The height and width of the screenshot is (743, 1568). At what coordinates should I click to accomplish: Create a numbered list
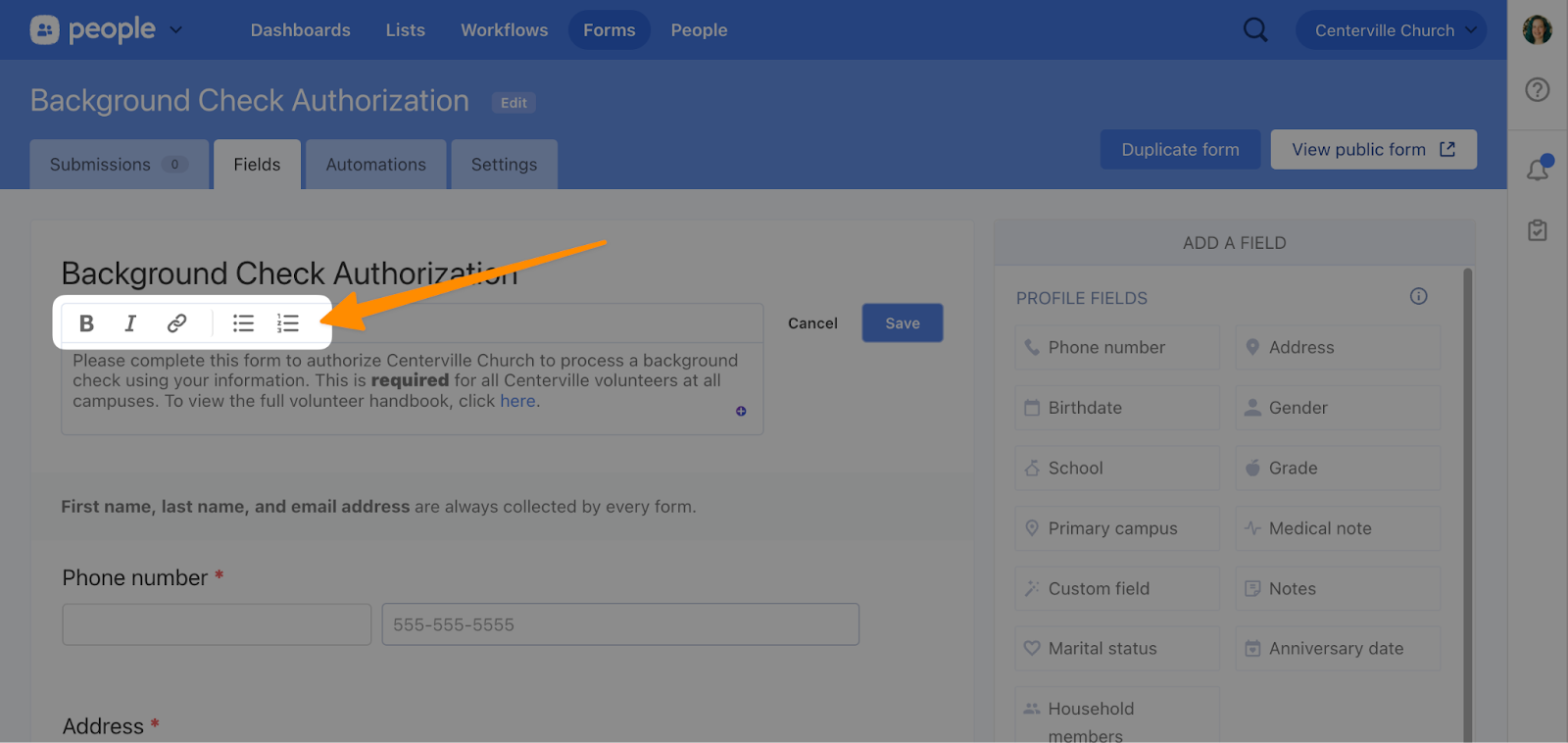coord(287,323)
